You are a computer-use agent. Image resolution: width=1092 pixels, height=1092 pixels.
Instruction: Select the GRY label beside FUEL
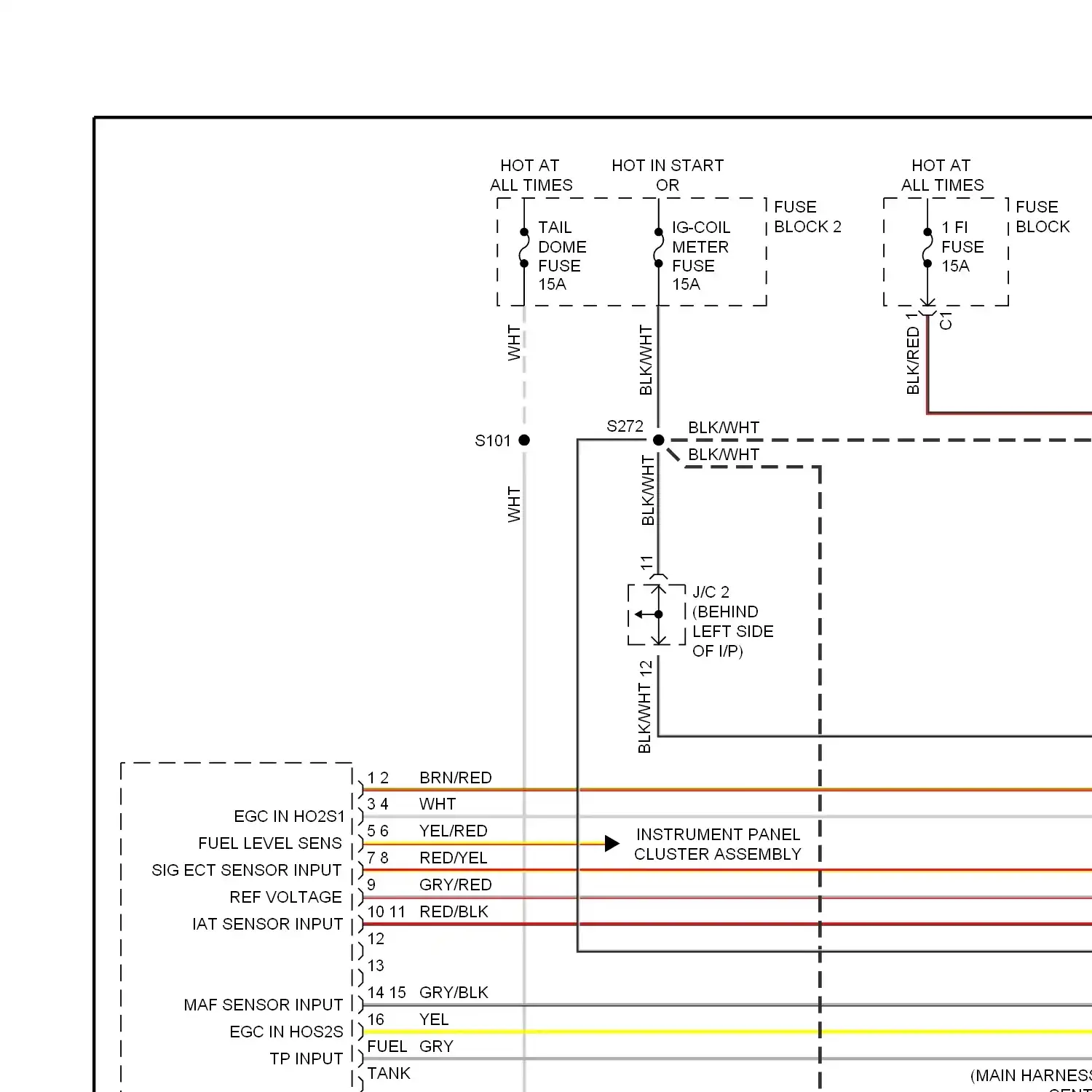(x=436, y=1047)
